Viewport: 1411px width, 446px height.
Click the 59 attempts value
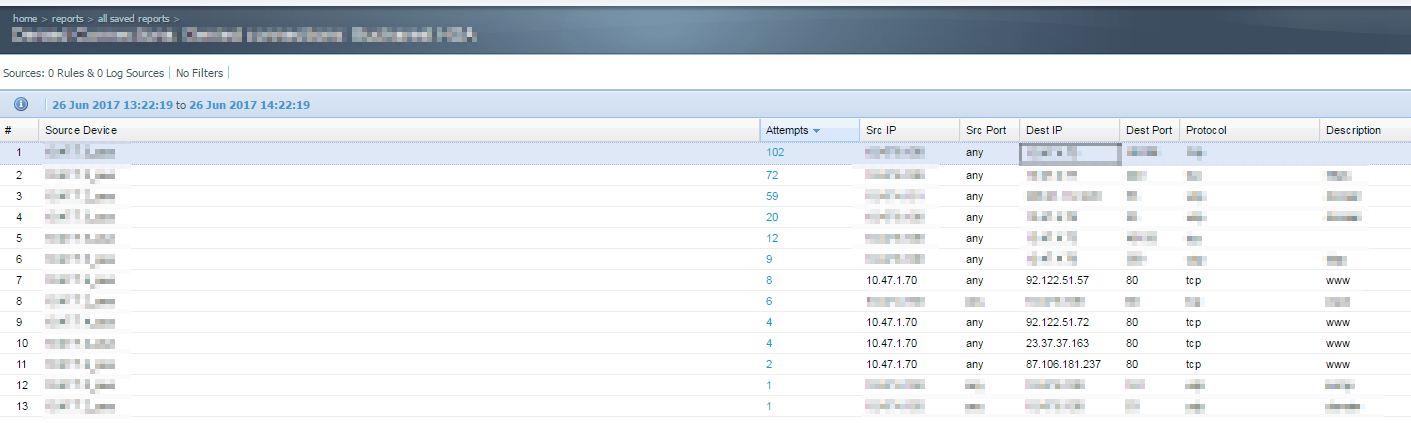(772, 196)
